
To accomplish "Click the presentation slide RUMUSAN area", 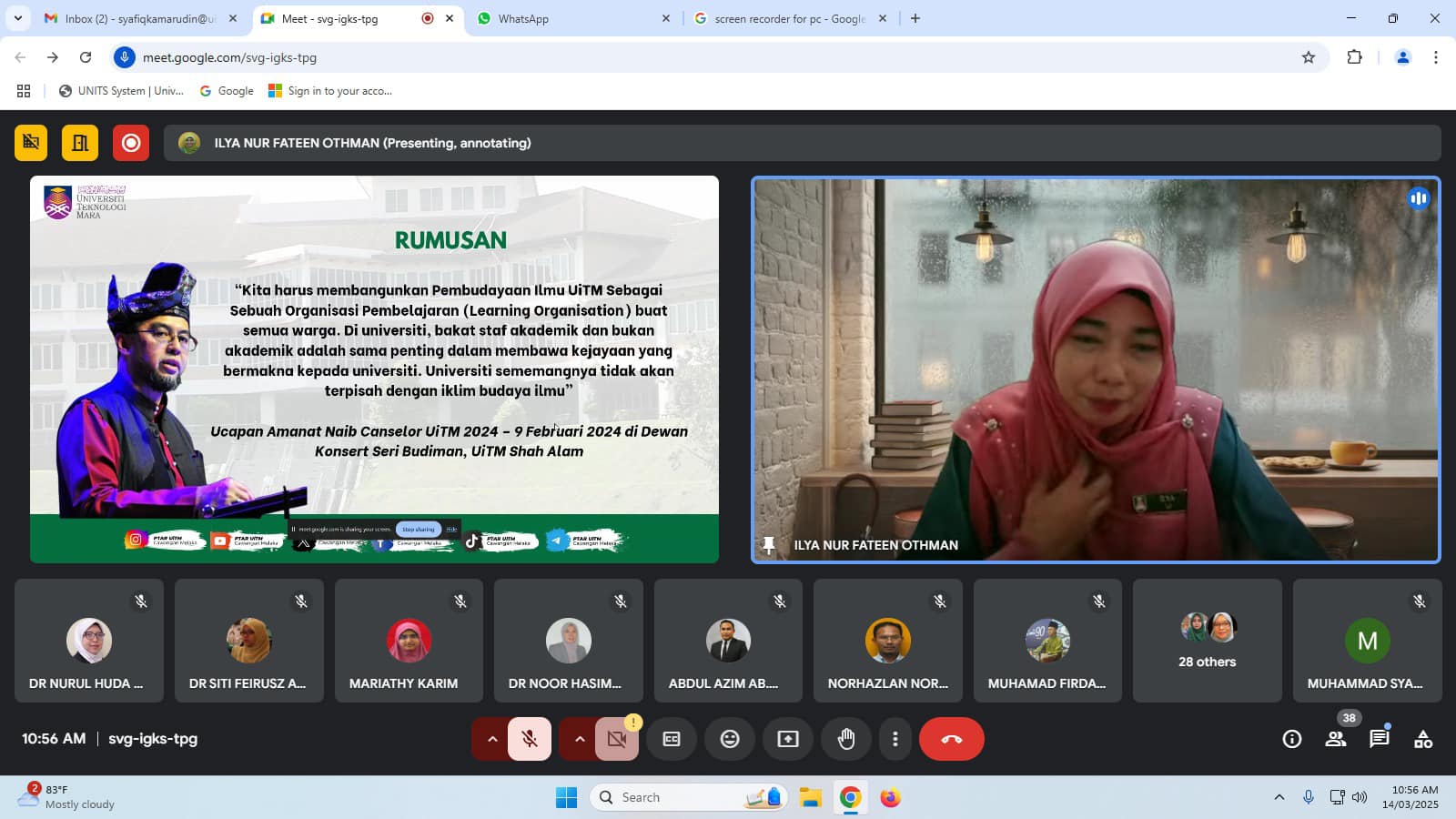I will point(374,369).
